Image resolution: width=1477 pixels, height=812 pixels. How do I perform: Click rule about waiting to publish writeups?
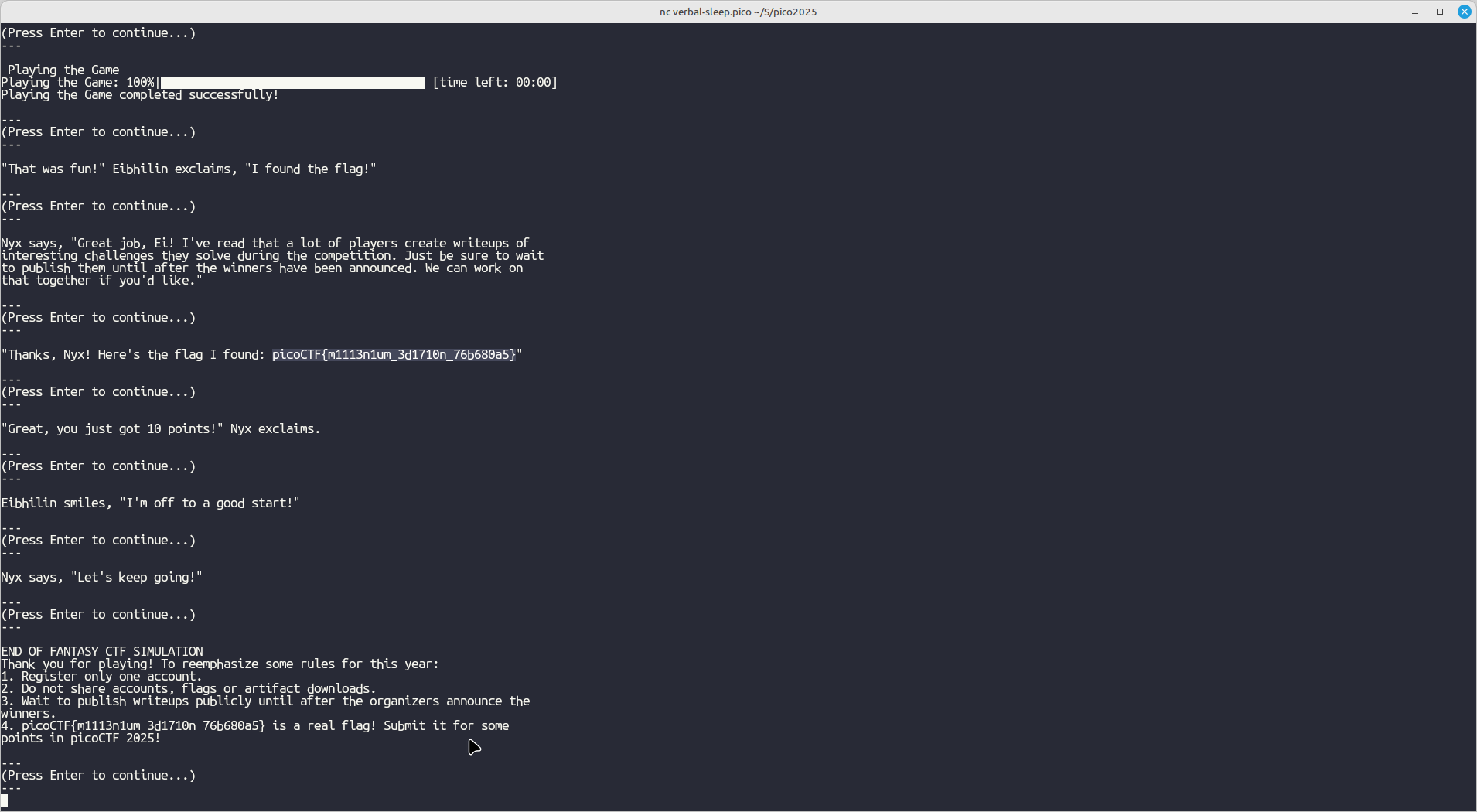point(265,701)
